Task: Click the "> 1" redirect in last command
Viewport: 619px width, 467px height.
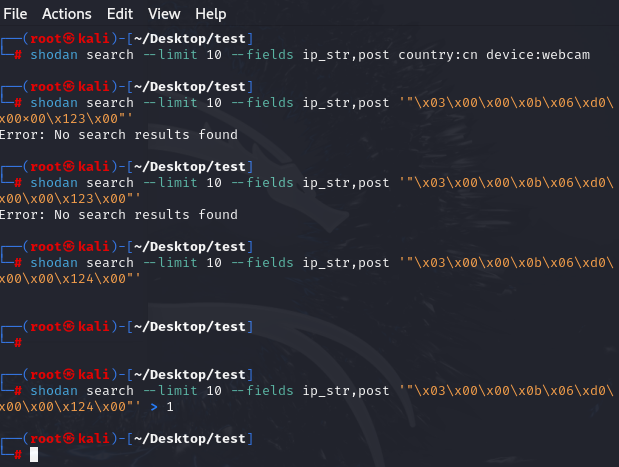Action: point(160,407)
